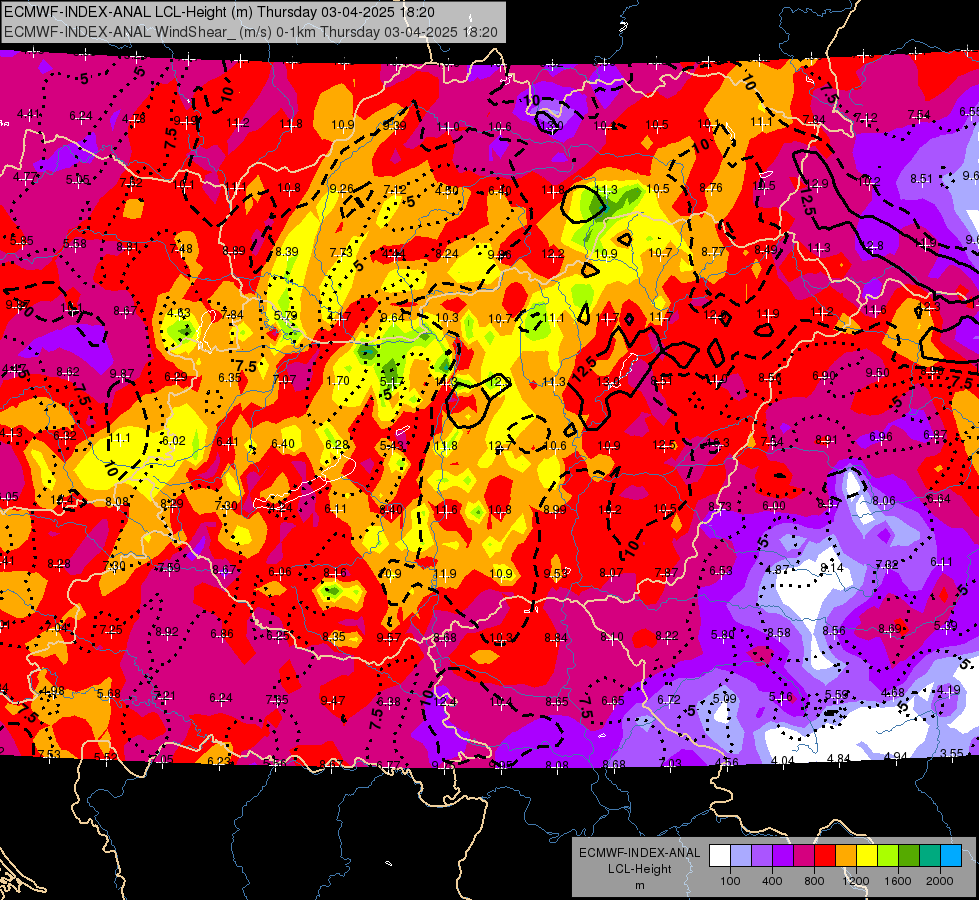Click the 1200 label on the legend scale
Image resolution: width=979 pixels, height=900 pixels.
[855, 881]
